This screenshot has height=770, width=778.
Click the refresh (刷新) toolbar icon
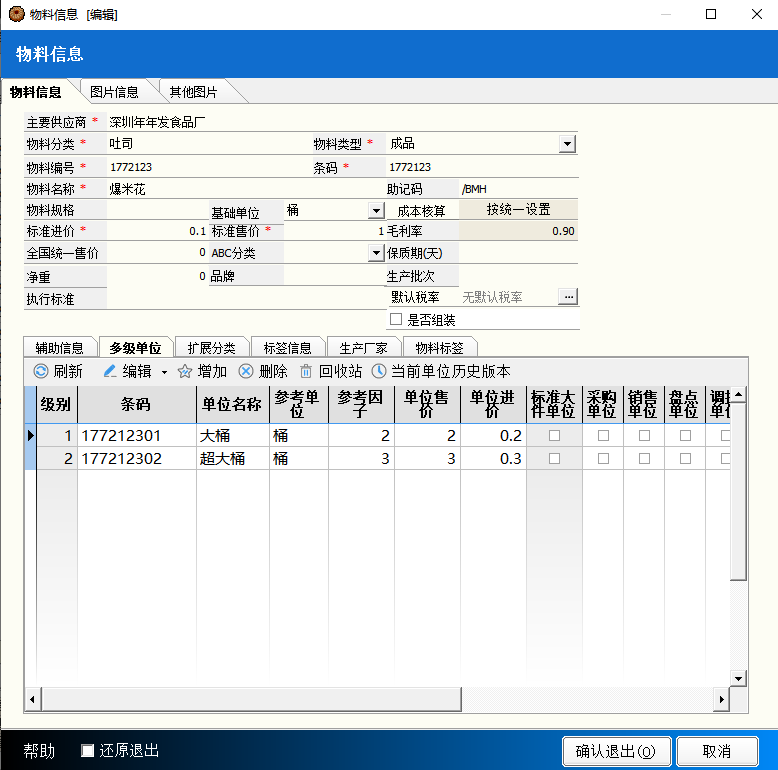41,371
